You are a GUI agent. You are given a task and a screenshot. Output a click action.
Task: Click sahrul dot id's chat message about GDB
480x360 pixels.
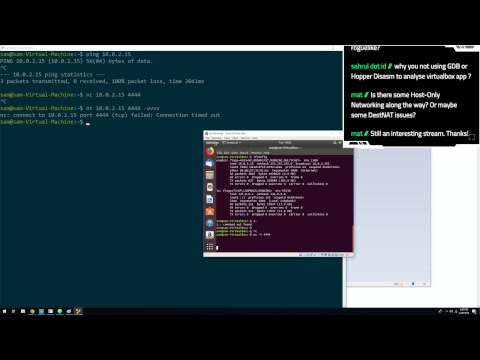point(411,71)
